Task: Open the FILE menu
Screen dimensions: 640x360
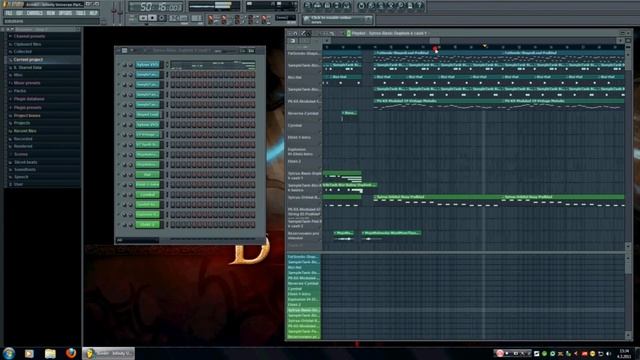Action: [9, 13]
